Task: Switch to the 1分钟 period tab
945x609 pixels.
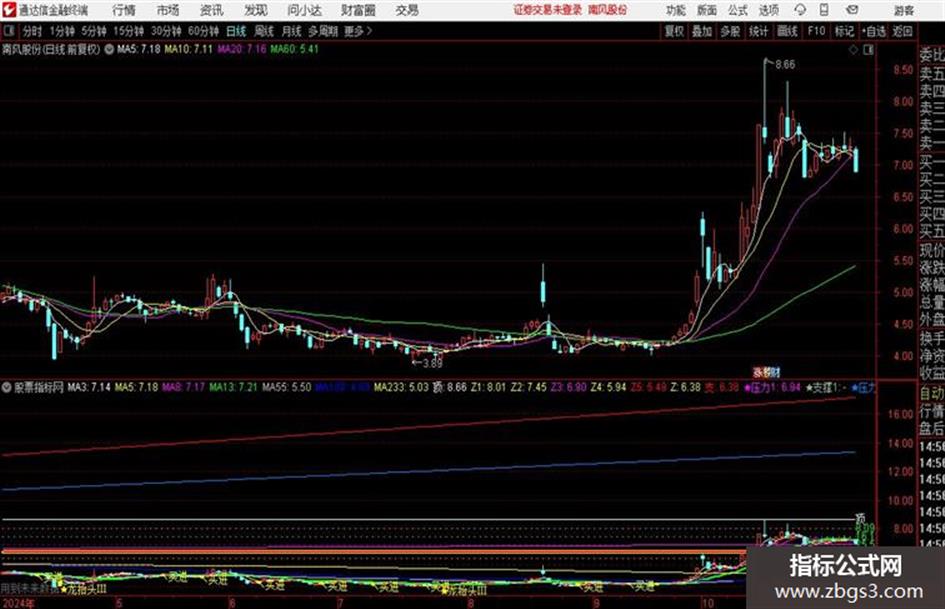Action: pyautogui.click(x=62, y=31)
